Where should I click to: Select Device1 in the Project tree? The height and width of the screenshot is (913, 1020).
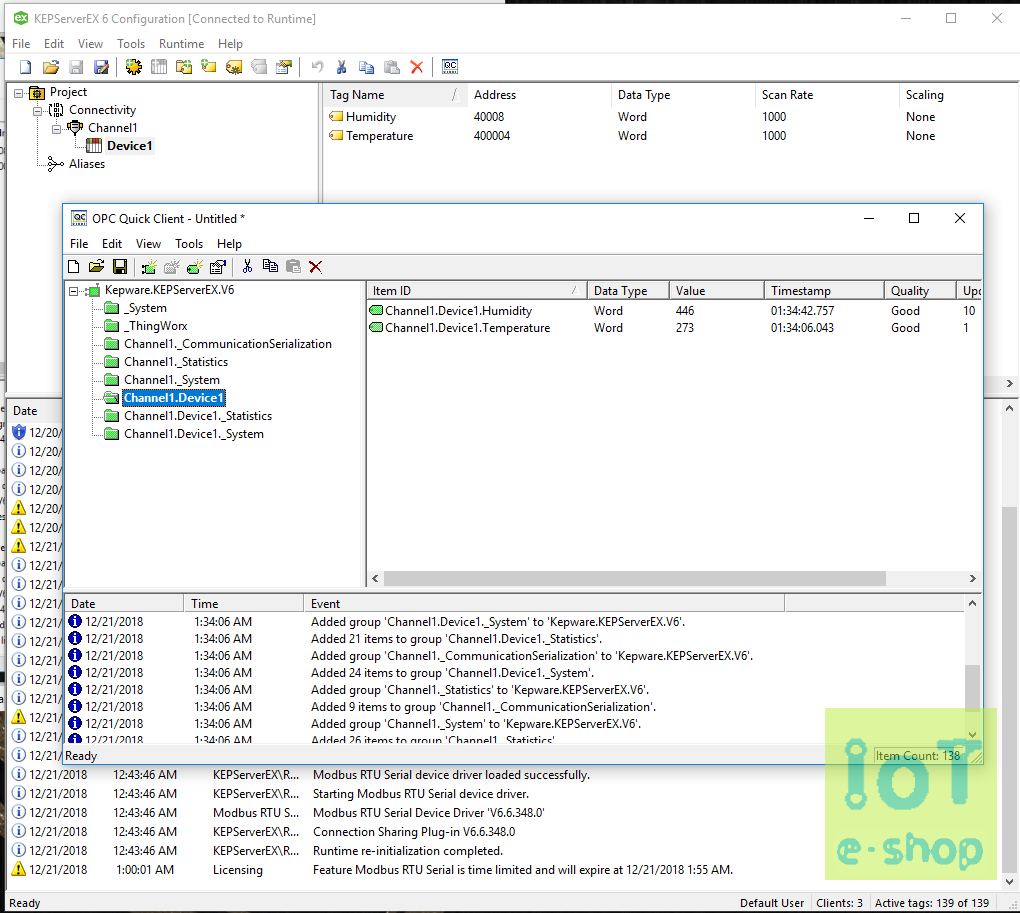click(x=129, y=146)
